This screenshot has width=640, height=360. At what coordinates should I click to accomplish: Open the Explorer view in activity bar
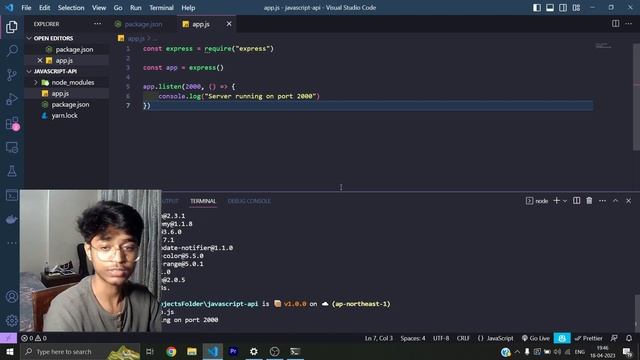click(x=11, y=27)
